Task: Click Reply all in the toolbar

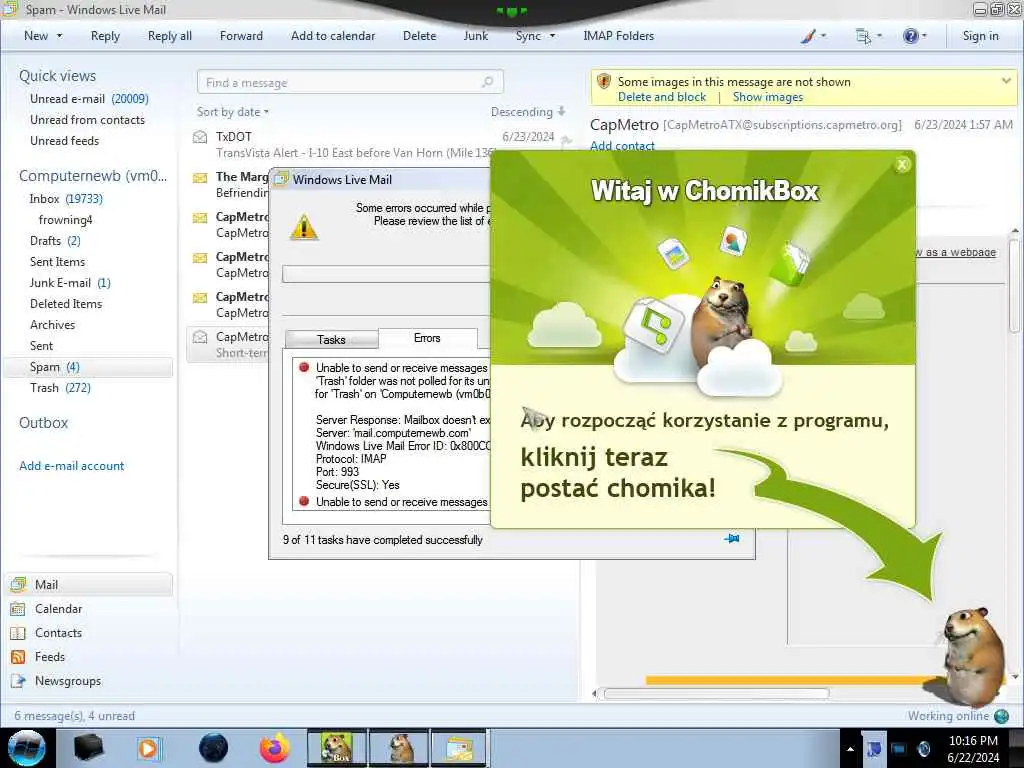Action: tap(170, 36)
